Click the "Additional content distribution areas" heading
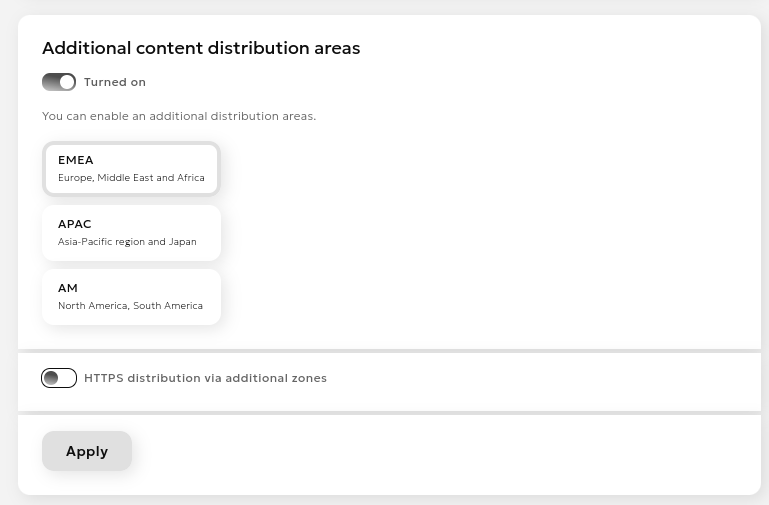 [201, 48]
